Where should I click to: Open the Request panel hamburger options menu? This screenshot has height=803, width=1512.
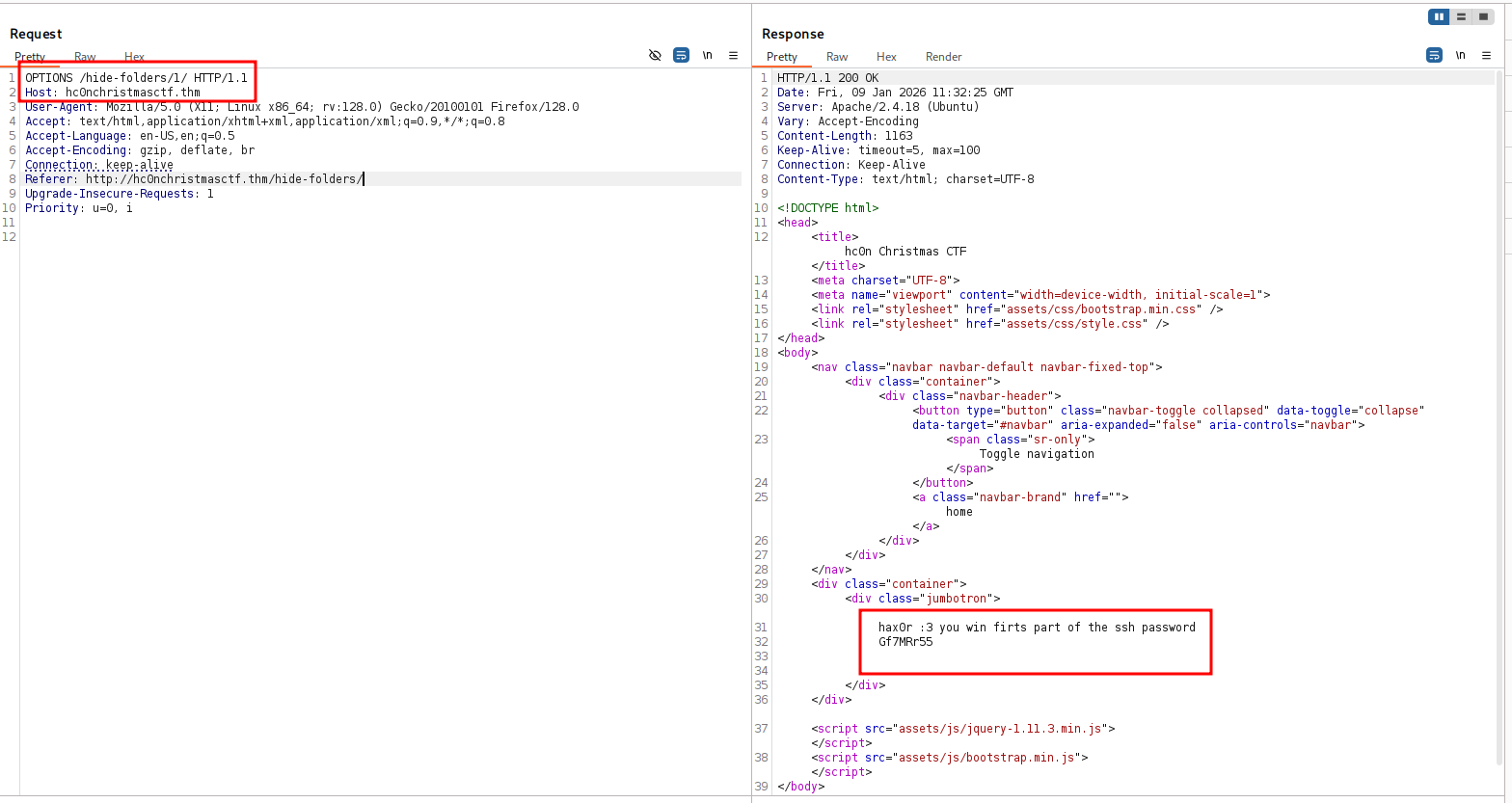click(733, 56)
